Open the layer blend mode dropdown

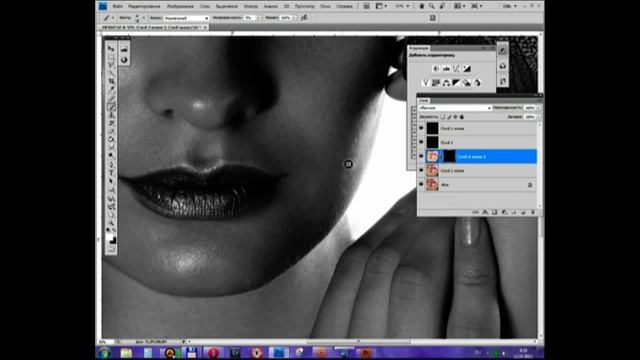(x=455, y=108)
